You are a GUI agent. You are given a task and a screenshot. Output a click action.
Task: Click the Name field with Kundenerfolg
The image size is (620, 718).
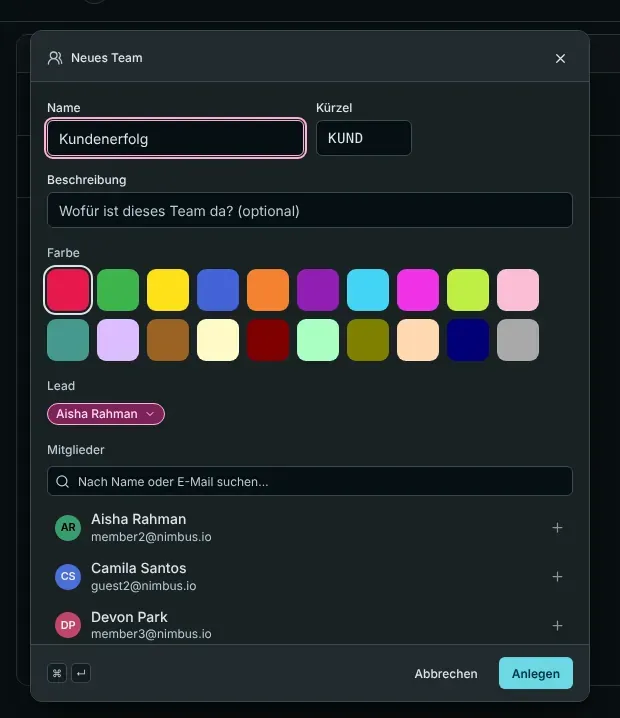tap(175, 138)
